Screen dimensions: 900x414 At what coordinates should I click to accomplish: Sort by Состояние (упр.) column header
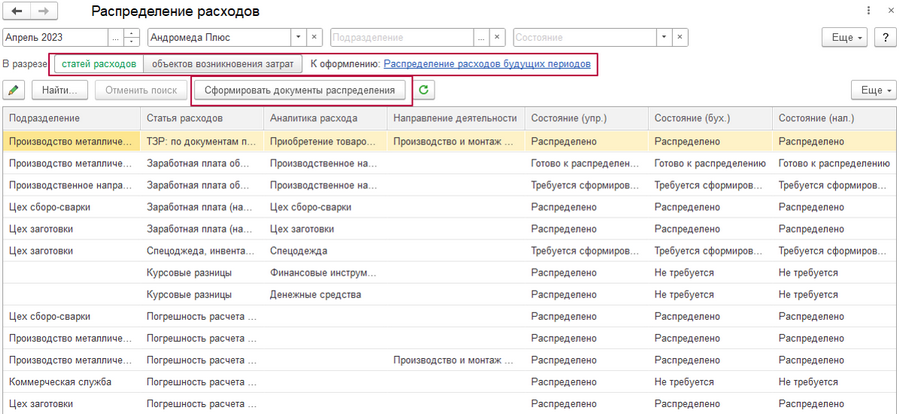tap(587, 118)
